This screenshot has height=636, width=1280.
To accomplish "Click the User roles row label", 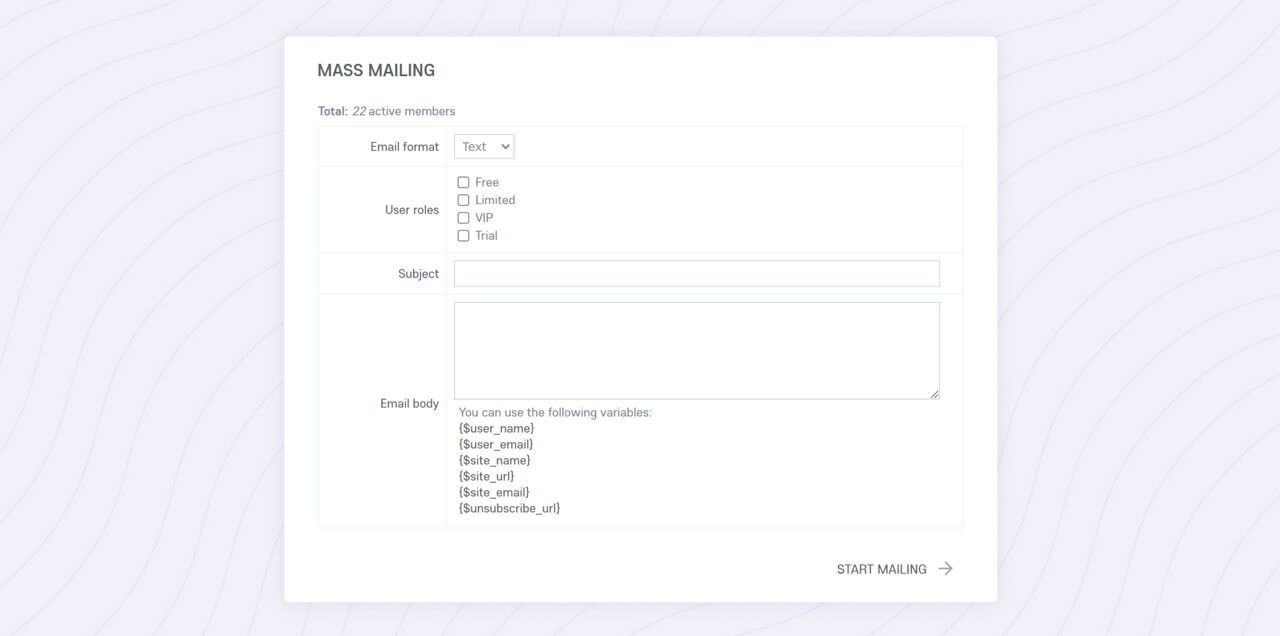I will click(411, 210).
